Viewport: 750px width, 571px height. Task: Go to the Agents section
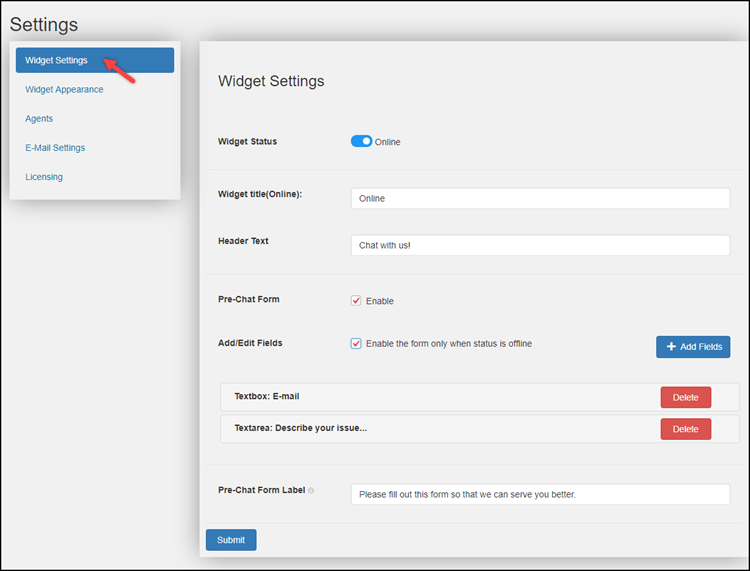pos(39,119)
